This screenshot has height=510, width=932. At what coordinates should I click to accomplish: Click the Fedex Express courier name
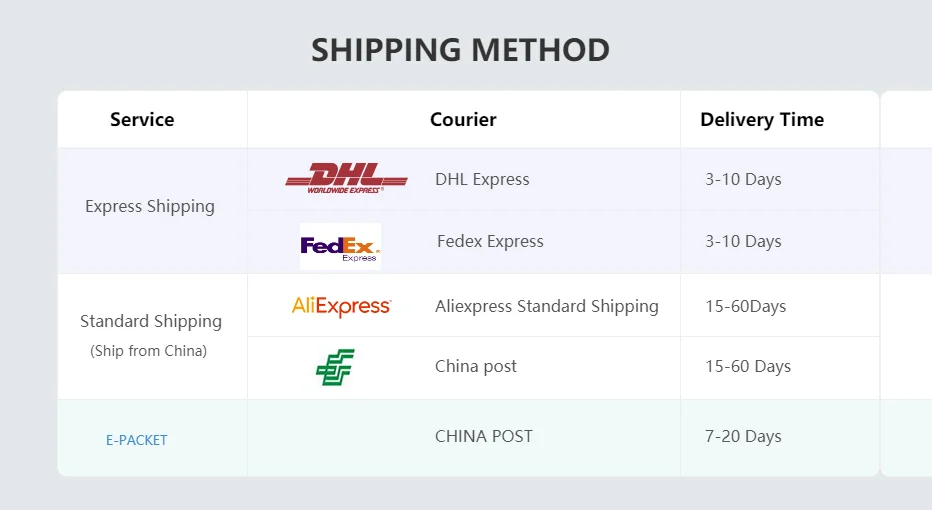(490, 241)
